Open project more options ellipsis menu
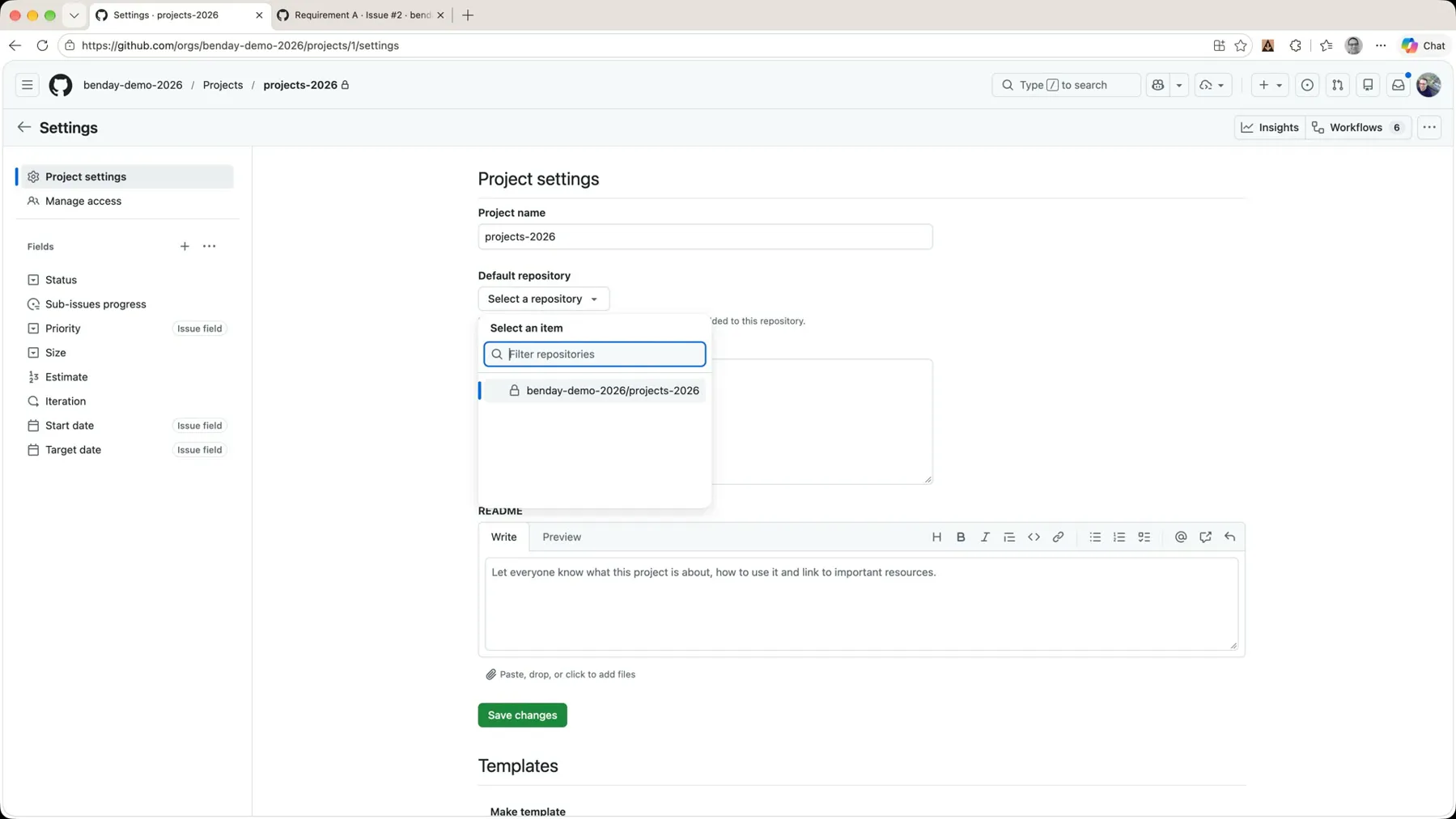 pyautogui.click(x=1429, y=127)
